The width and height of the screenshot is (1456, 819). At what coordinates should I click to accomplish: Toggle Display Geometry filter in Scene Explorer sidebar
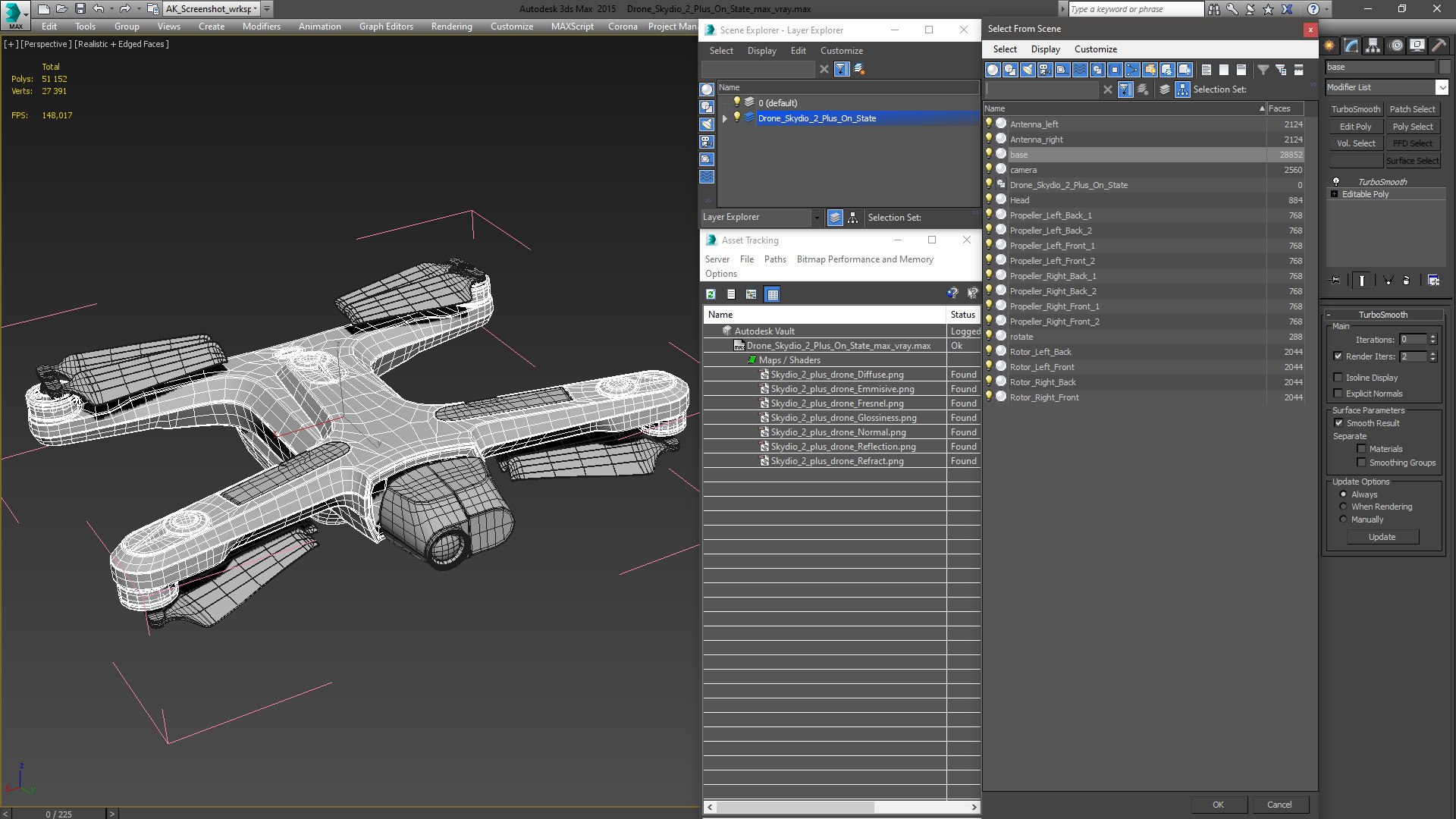(707, 89)
